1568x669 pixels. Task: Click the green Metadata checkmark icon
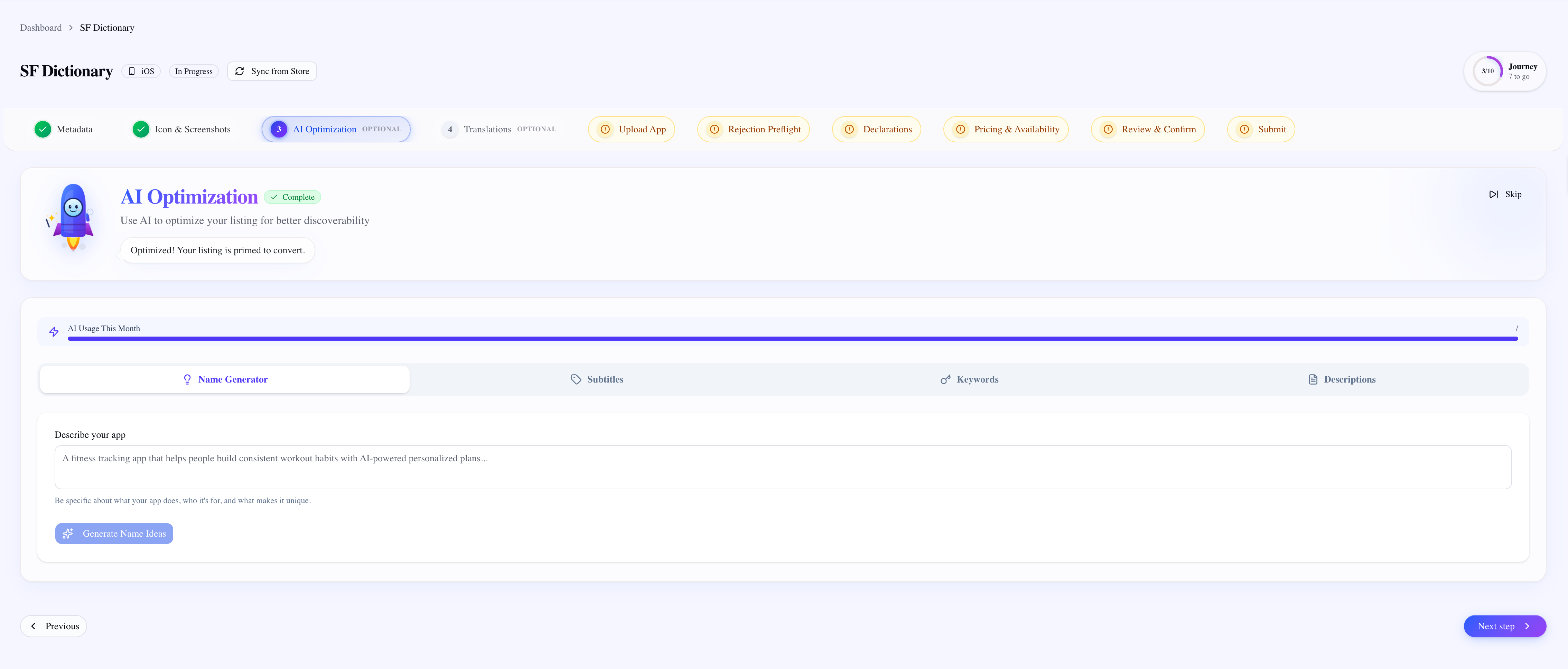[43, 129]
